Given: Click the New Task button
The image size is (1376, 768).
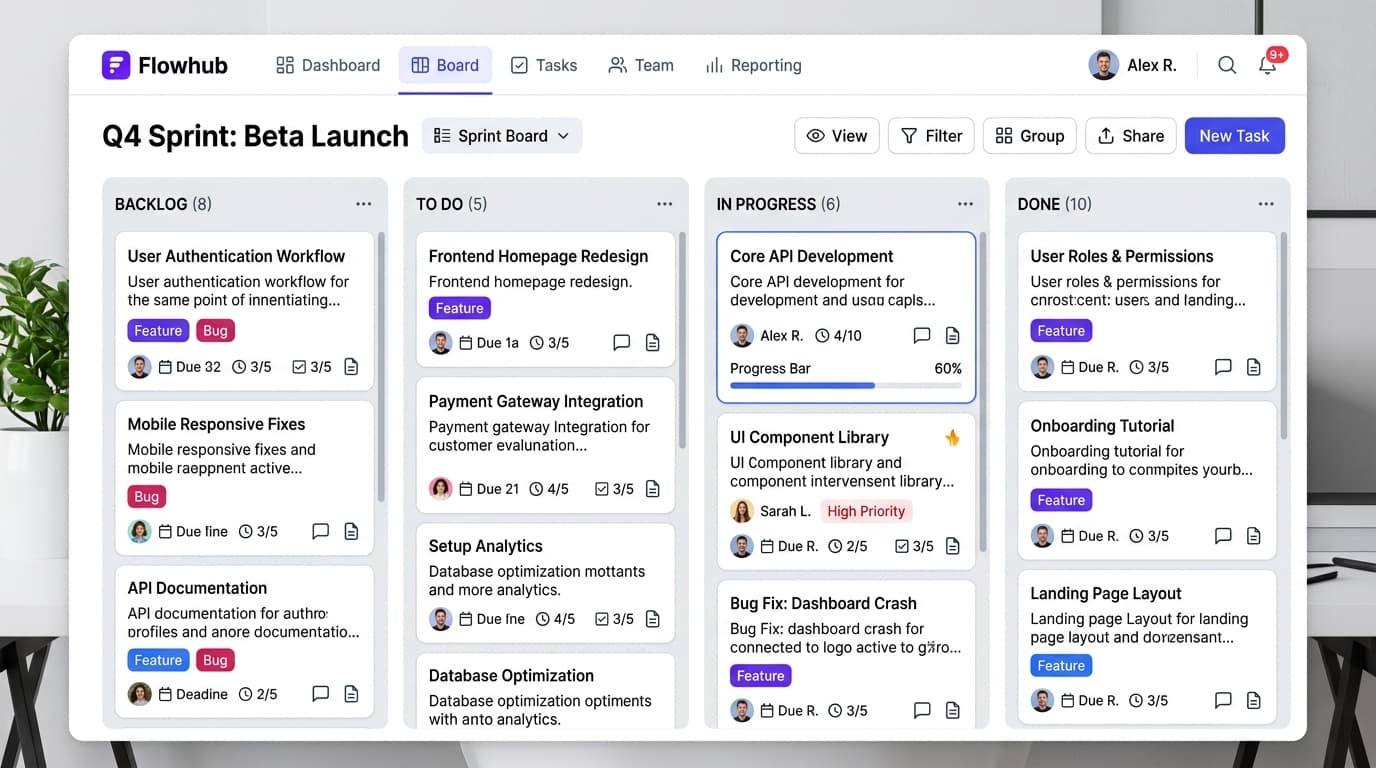Looking at the screenshot, I should coord(1235,136).
